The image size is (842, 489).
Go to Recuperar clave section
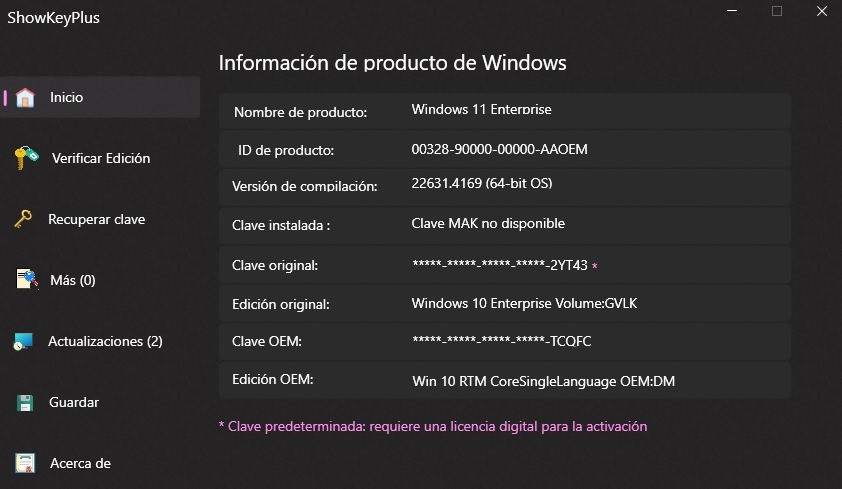97,220
